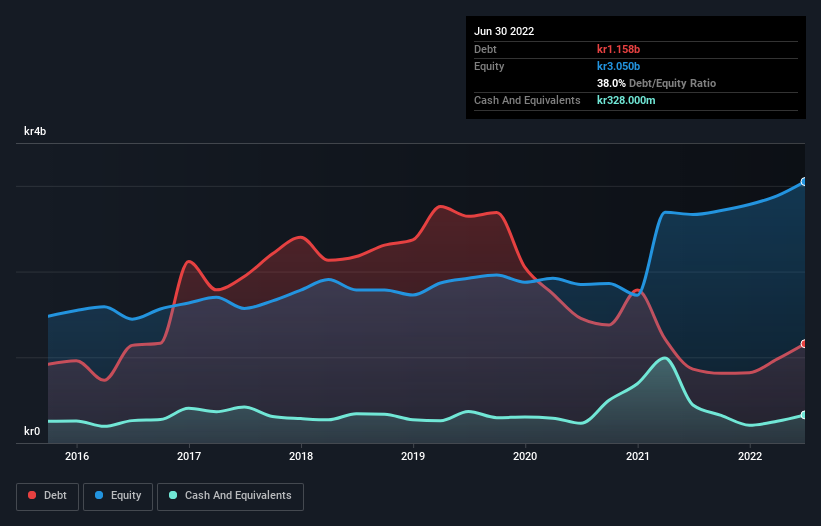The image size is (821, 526).
Task: Select the blue Equity endpoint marker on chart
Action: pos(804,182)
